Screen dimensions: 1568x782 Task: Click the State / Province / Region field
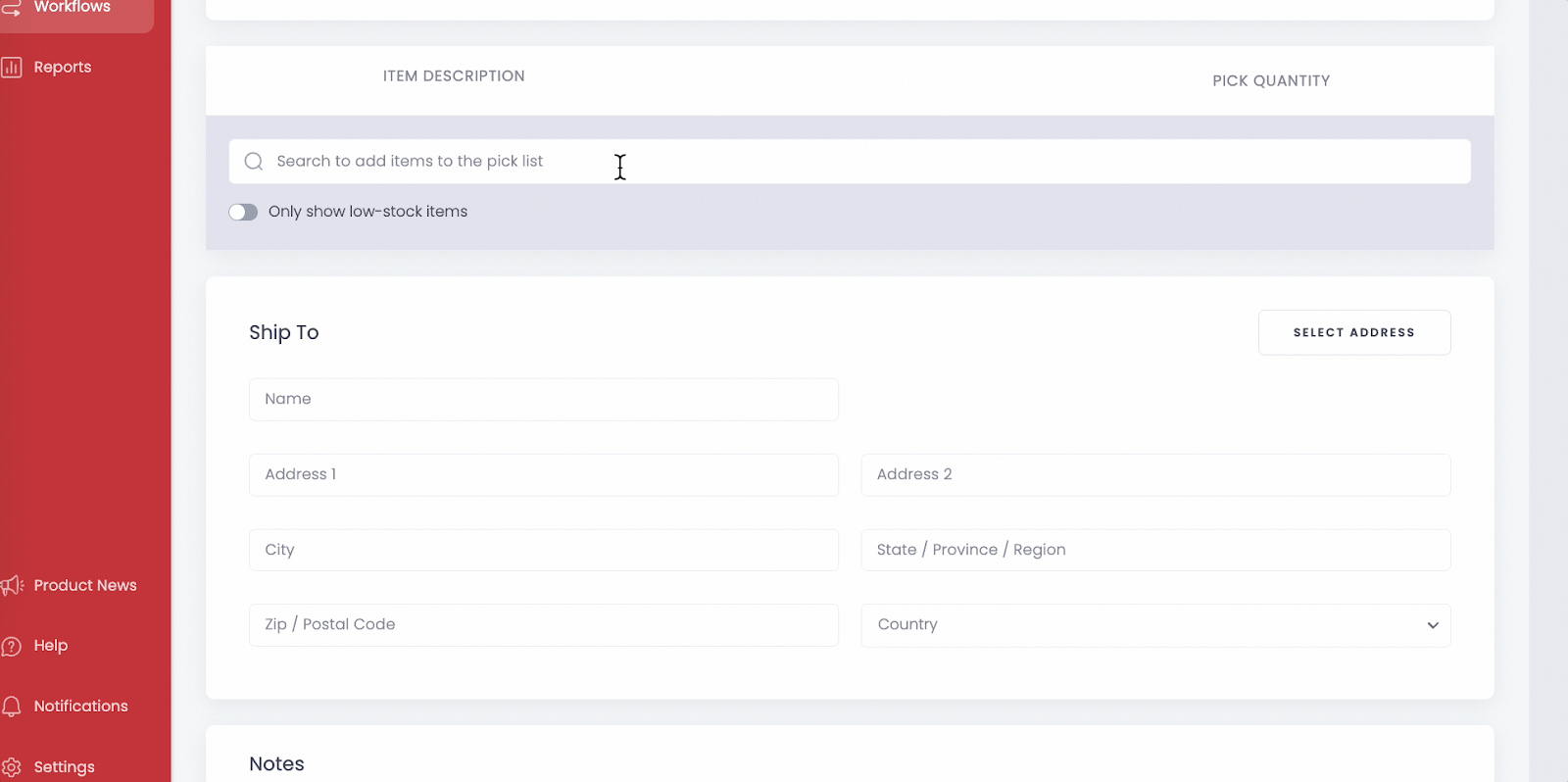[x=1155, y=550]
